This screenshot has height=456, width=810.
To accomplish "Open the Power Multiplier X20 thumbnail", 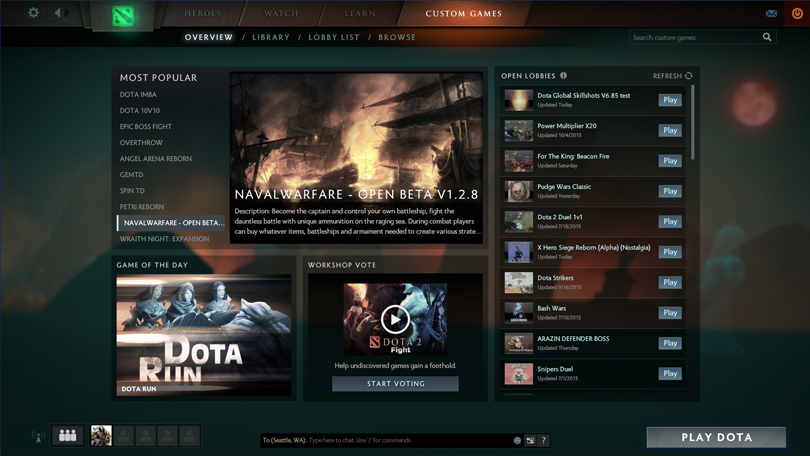I will click(x=519, y=131).
